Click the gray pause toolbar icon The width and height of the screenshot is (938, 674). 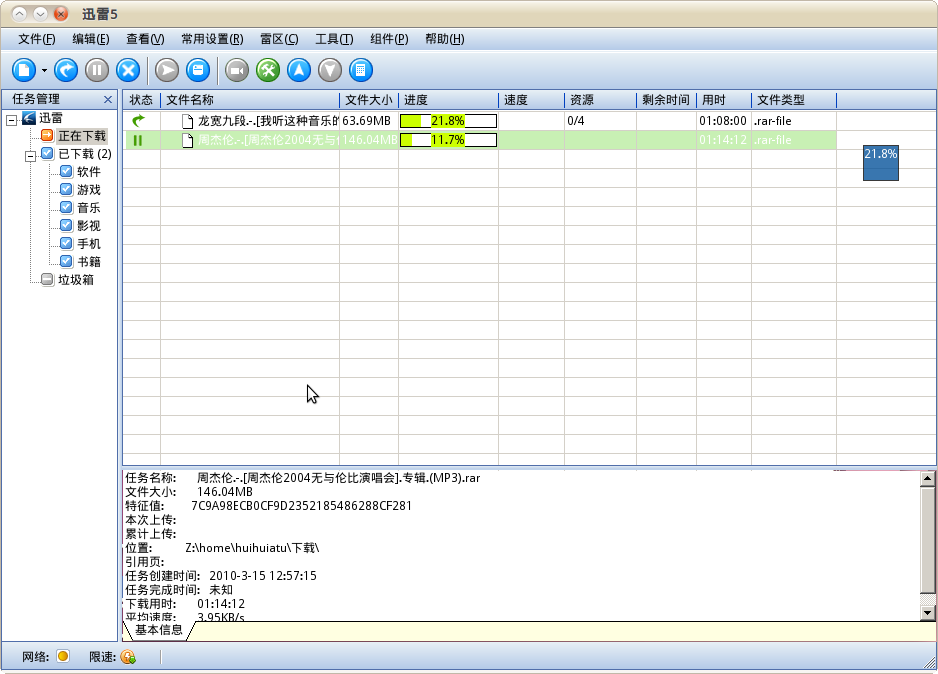tap(97, 70)
